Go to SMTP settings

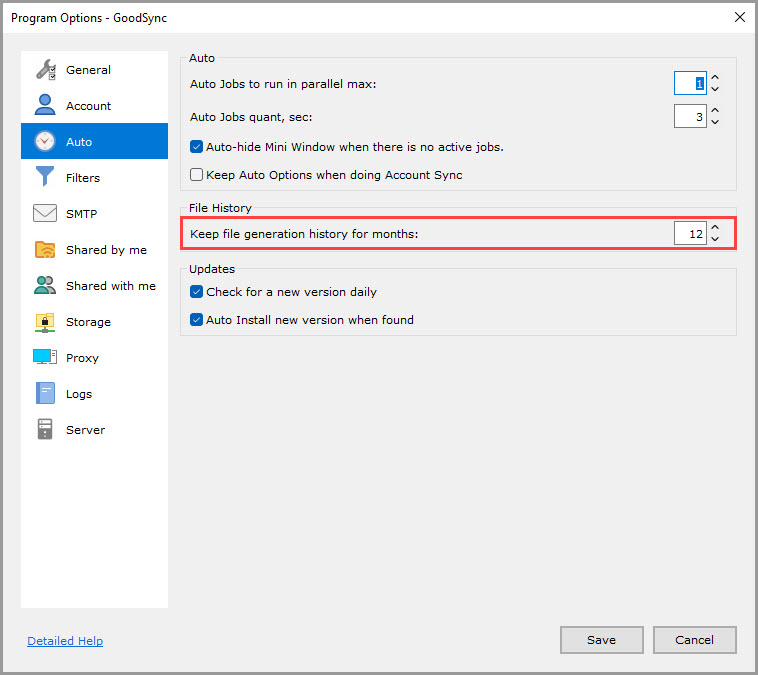(x=94, y=213)
